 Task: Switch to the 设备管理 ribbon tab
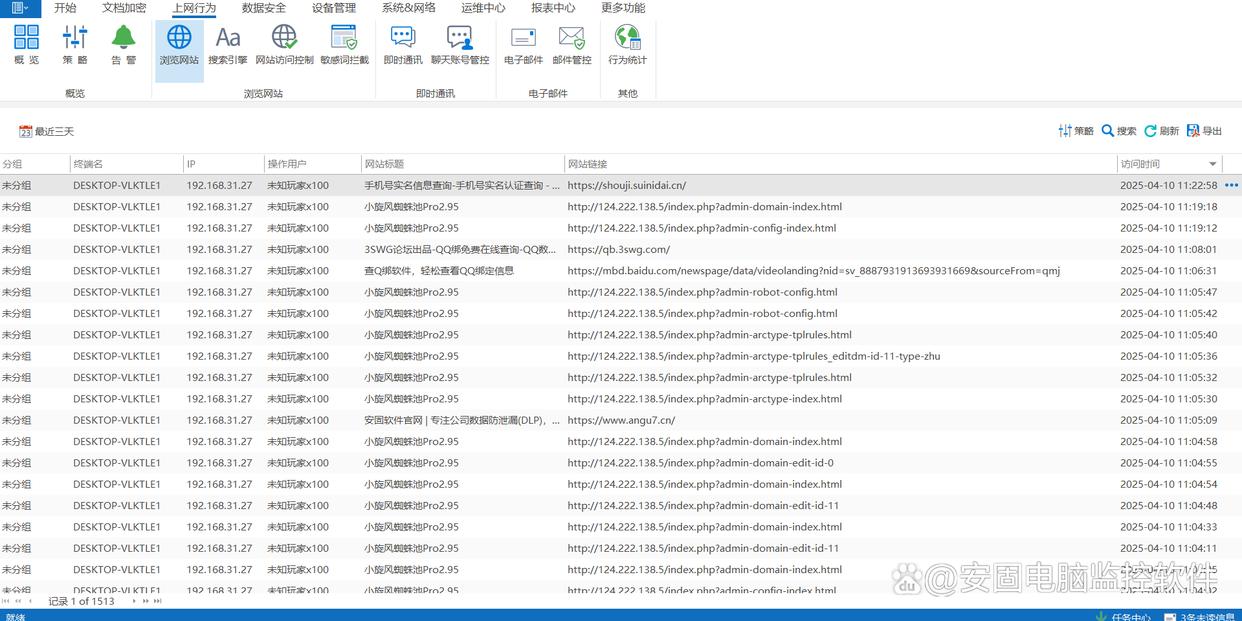click(334, 8)
